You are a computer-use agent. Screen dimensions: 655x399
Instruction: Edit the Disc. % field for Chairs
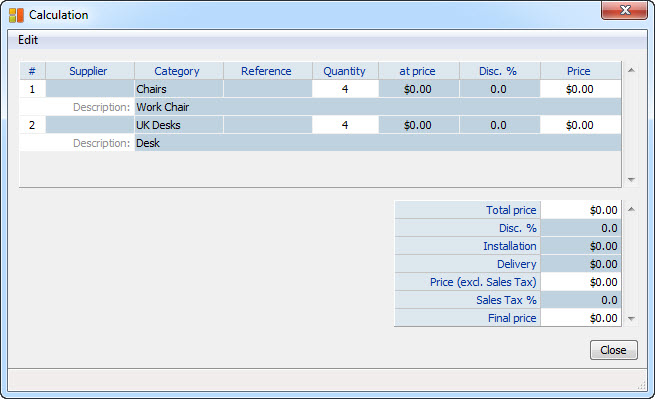pos(500,89)
